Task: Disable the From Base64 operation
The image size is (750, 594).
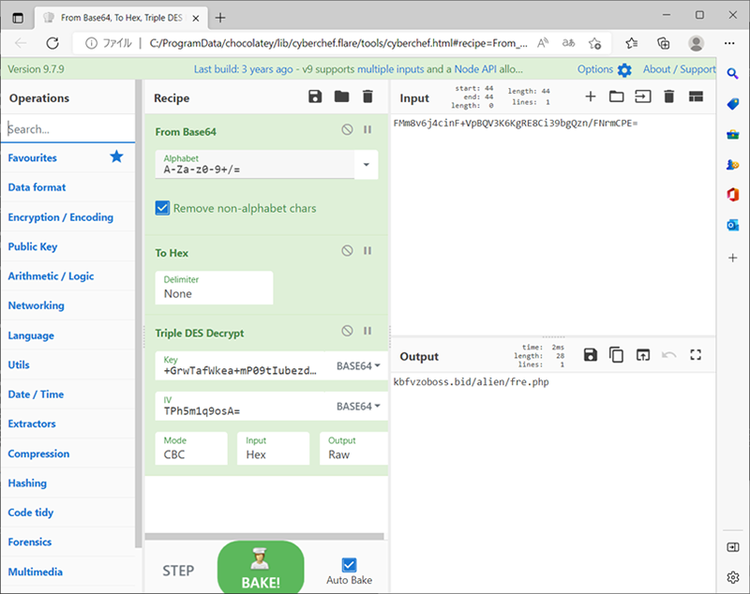Action: (x=347, y=129)
